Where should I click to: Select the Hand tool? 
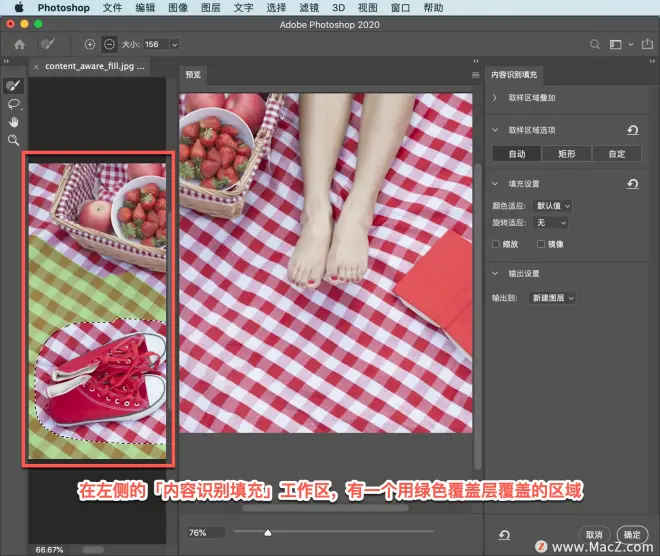click(x=13, y=122)
